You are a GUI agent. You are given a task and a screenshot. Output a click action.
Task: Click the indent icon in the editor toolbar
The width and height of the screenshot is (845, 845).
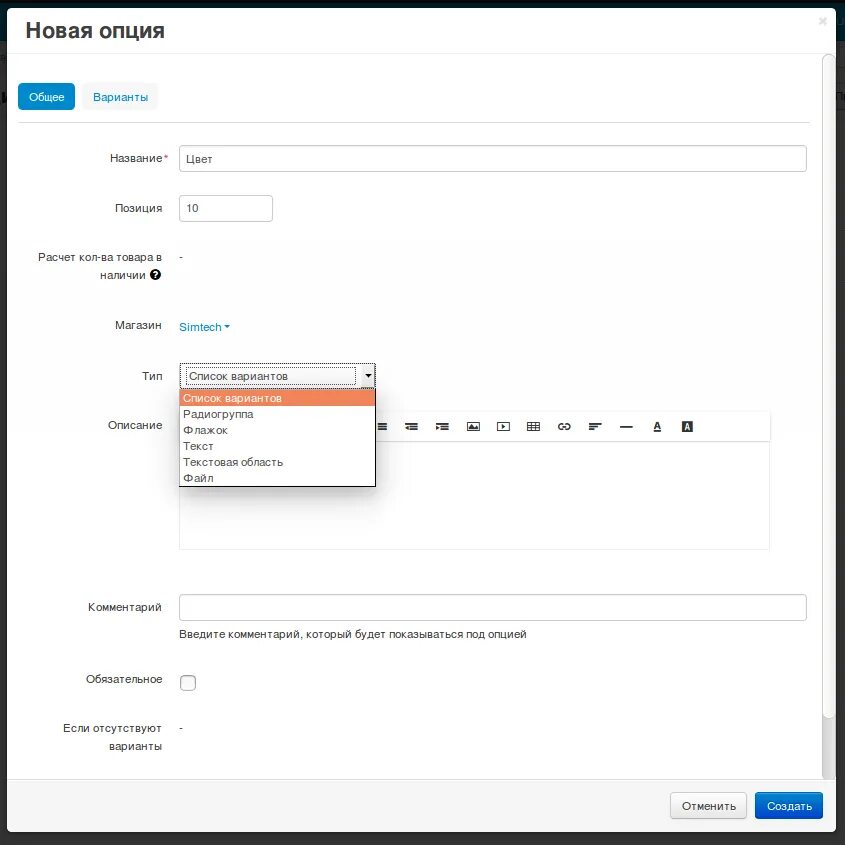(x=442, y=426)
